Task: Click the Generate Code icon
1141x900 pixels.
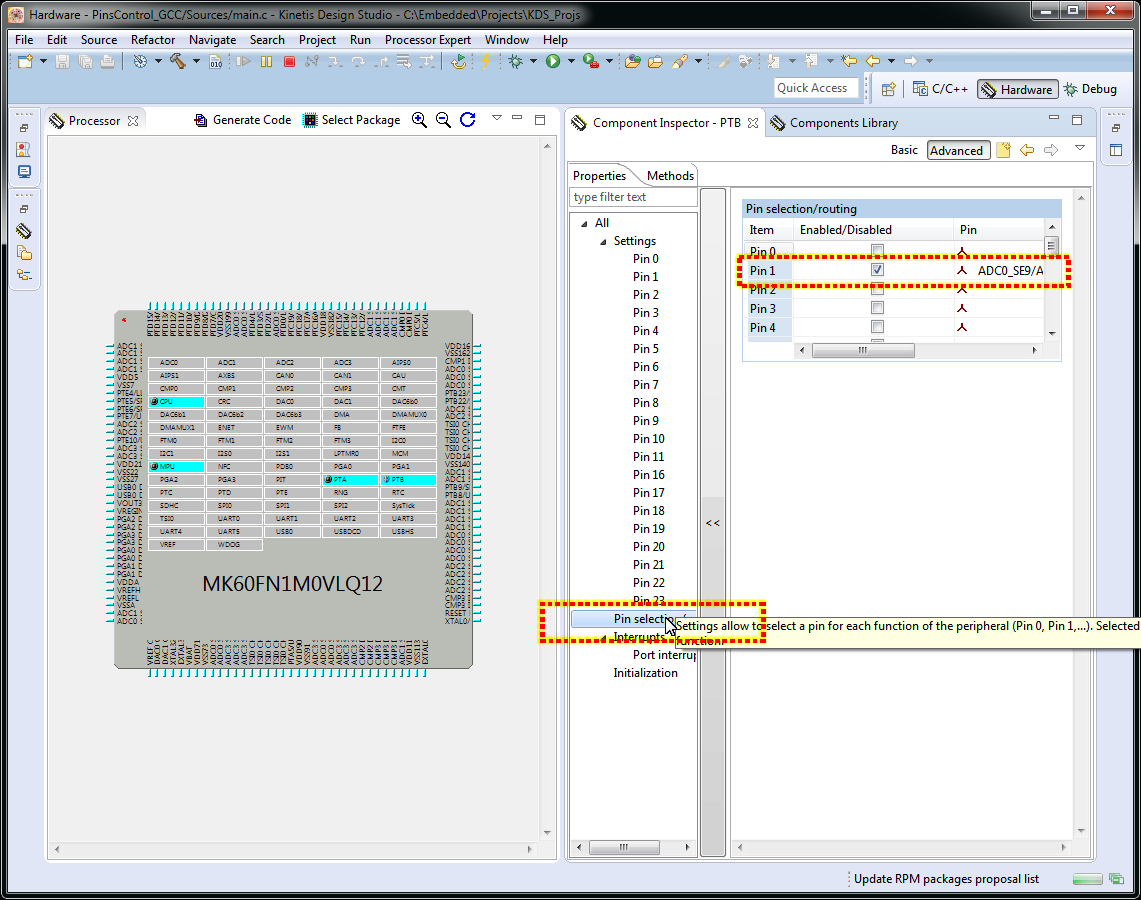Action: coord(202,120)
